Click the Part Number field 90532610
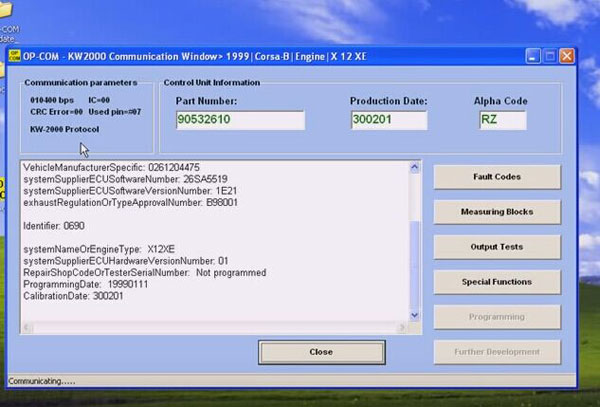 pos(240,120)
